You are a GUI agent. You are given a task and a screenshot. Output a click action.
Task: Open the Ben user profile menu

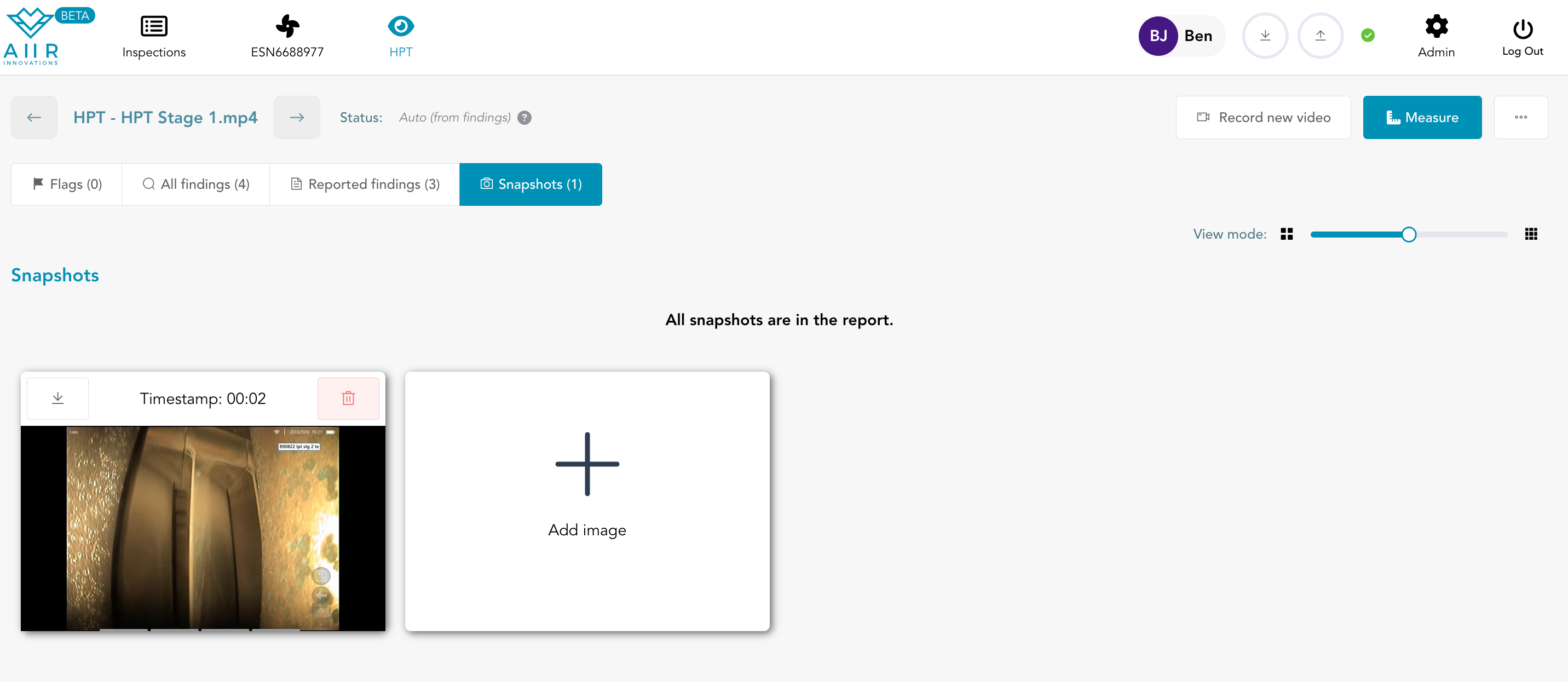(x=1181, y=36)
